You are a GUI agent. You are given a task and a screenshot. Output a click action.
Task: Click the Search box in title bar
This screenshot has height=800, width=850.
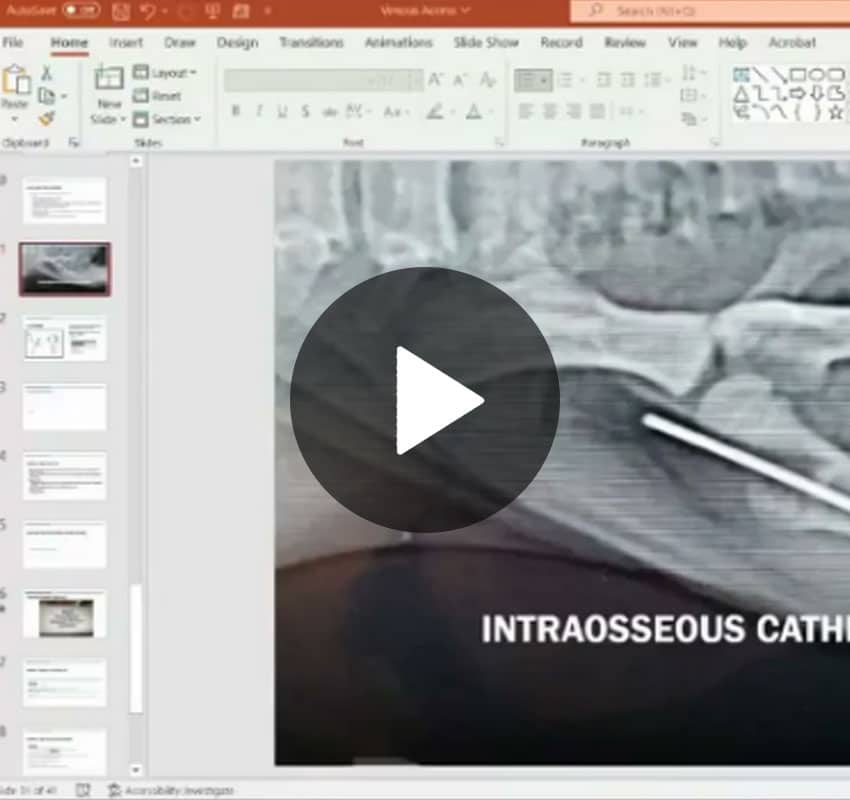(x=710, y=10)
